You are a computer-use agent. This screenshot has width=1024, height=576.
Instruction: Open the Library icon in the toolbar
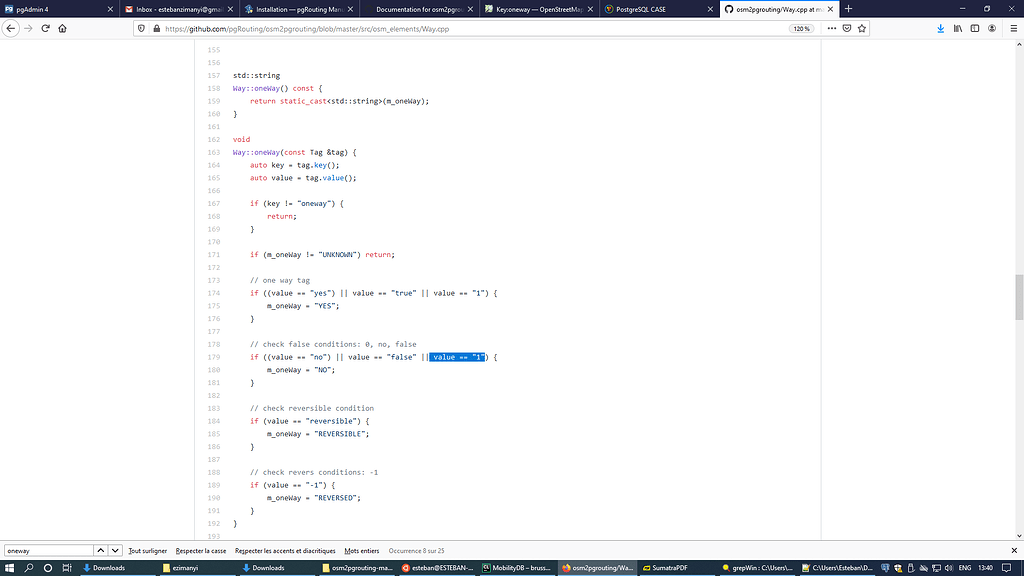(x=956, y=29)
